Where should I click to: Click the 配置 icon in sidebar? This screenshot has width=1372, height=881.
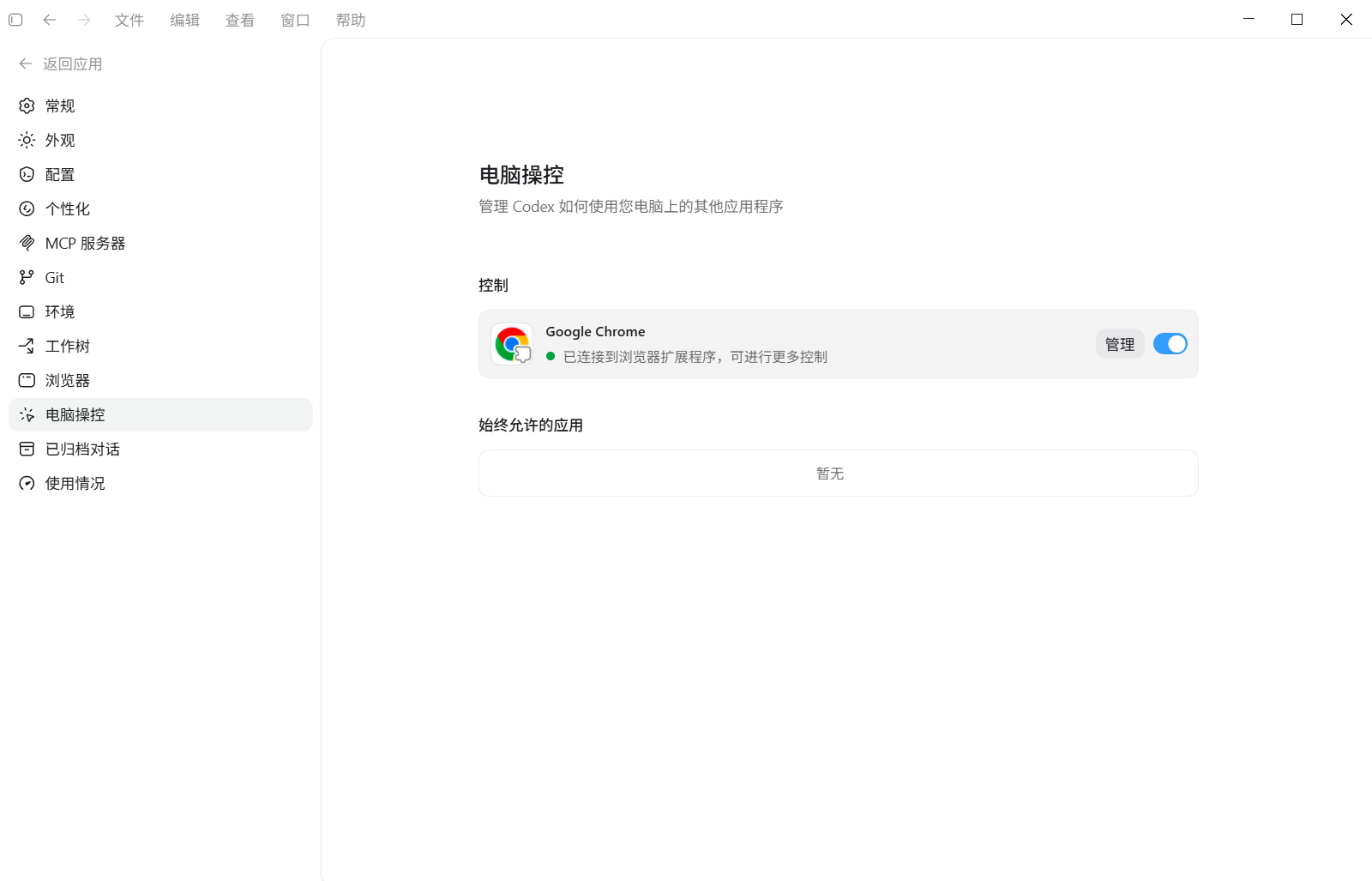[27, 174]
